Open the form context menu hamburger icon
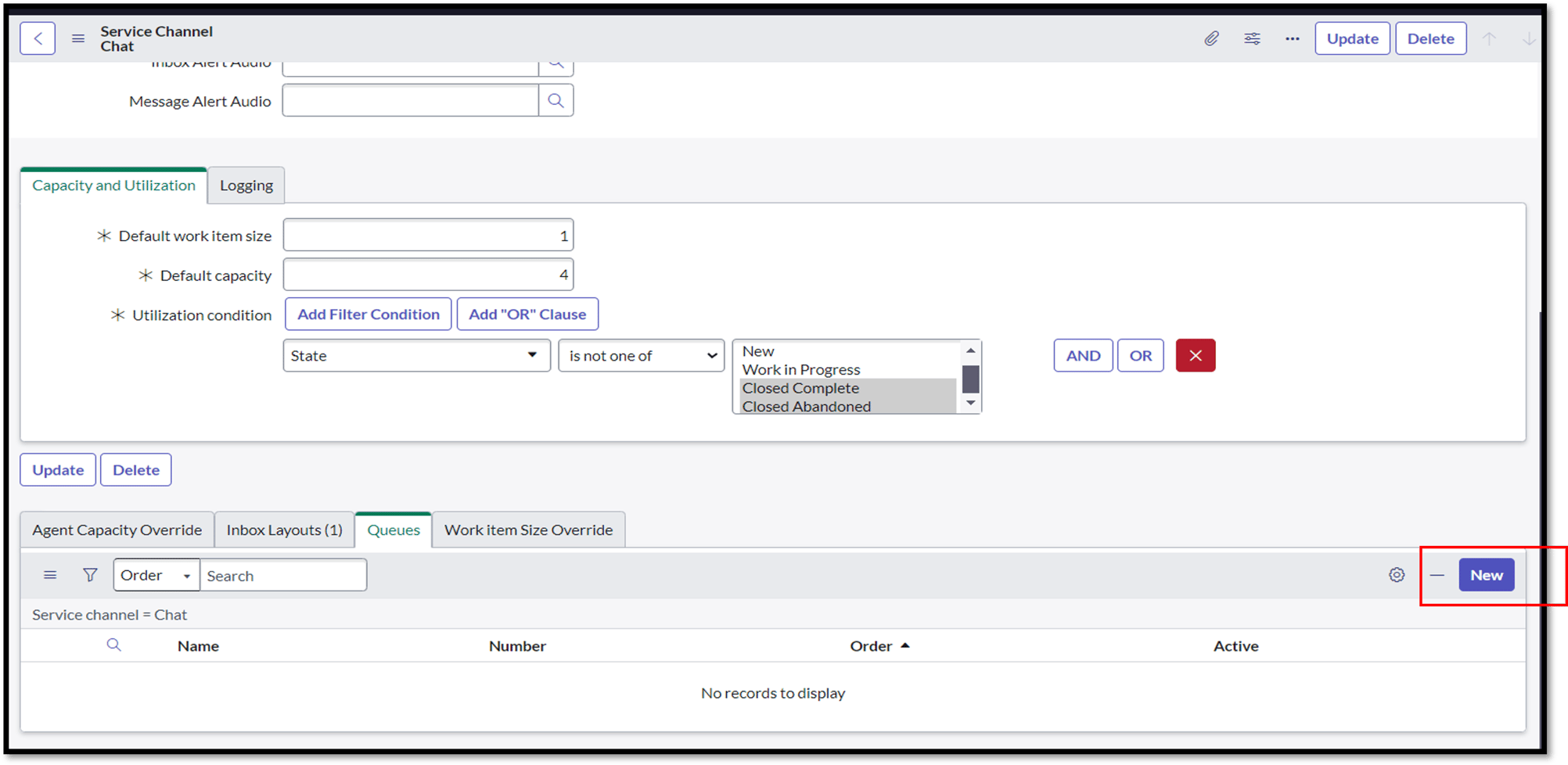This screenshot has width=1568, height=765. click(x=77, y=38)
